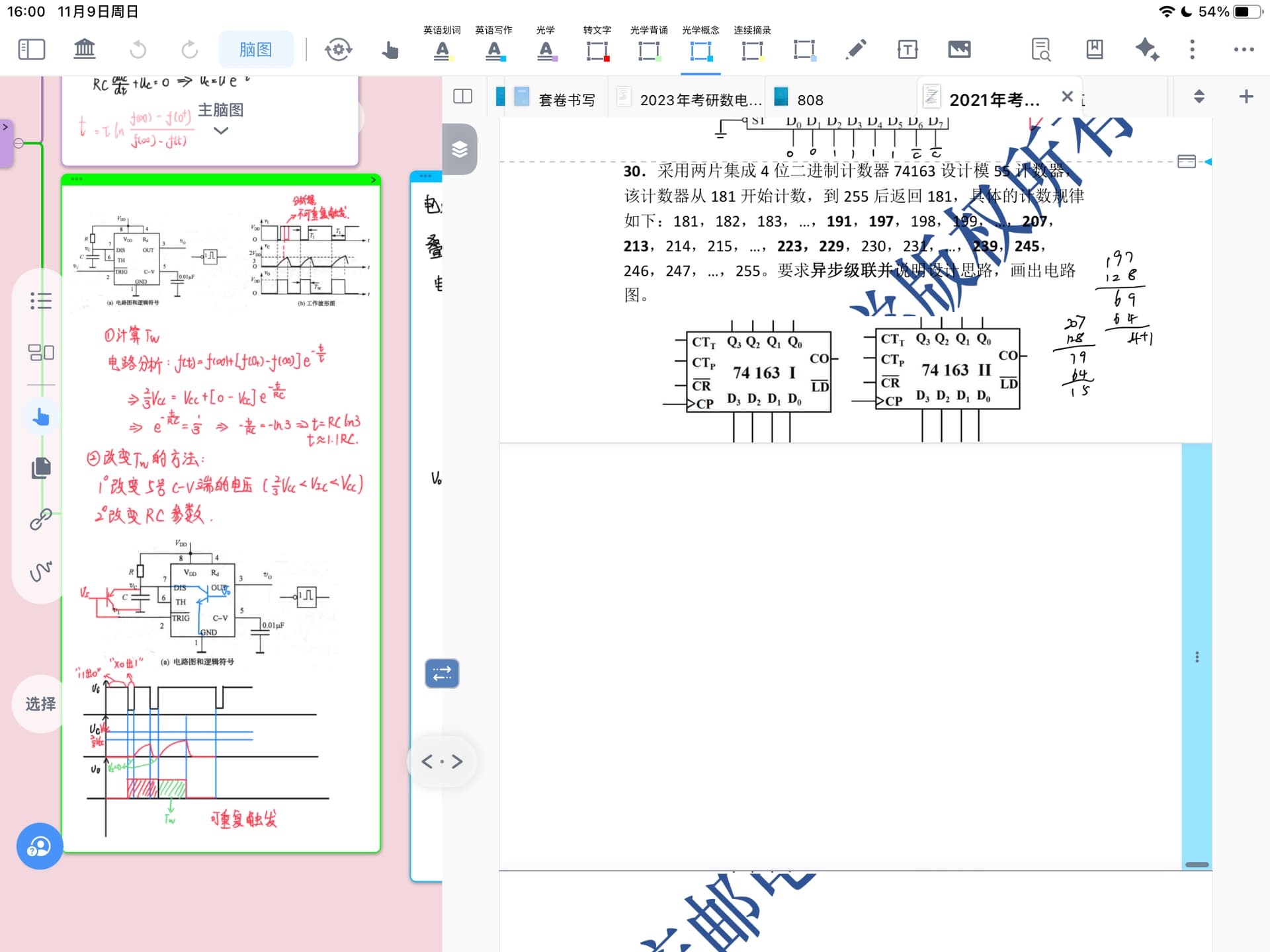The image size is (1270, 952).
Task: Open the layers stack button
Action: click(460, 149)
